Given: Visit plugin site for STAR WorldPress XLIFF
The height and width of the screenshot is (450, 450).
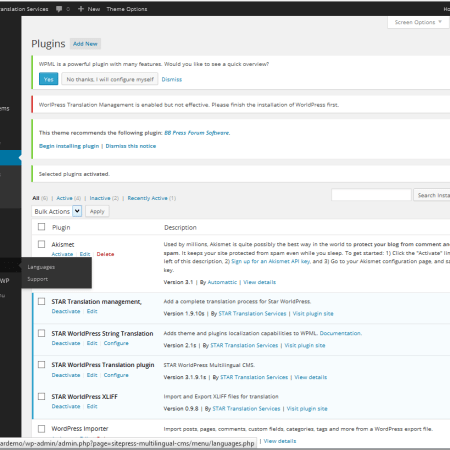Looking at the screenshot, I should point(307,409).
